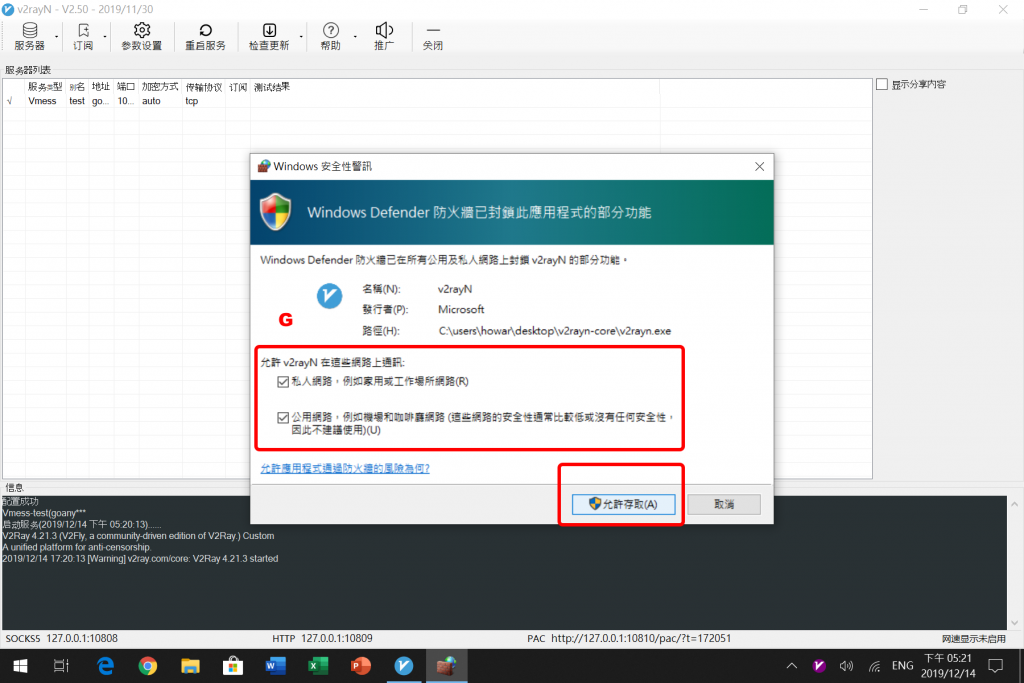Open File Explorer from taskbar

190,666
